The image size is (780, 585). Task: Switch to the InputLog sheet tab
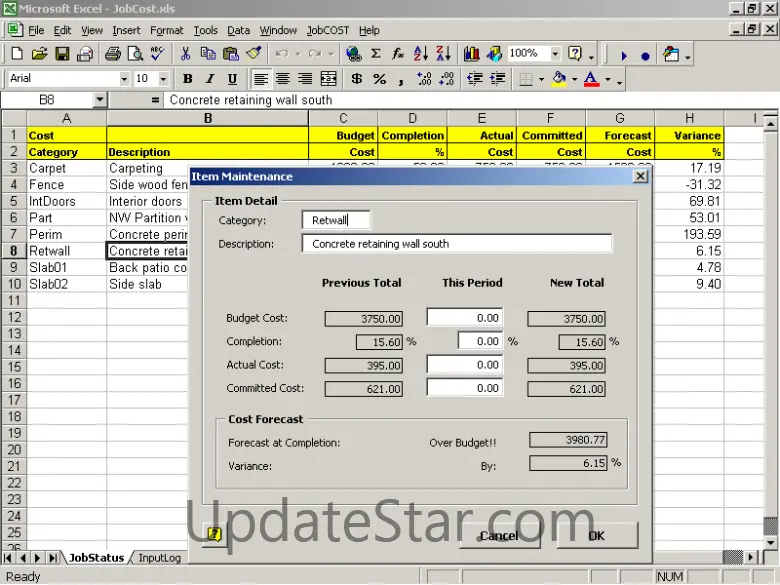[x=159, y=558]
